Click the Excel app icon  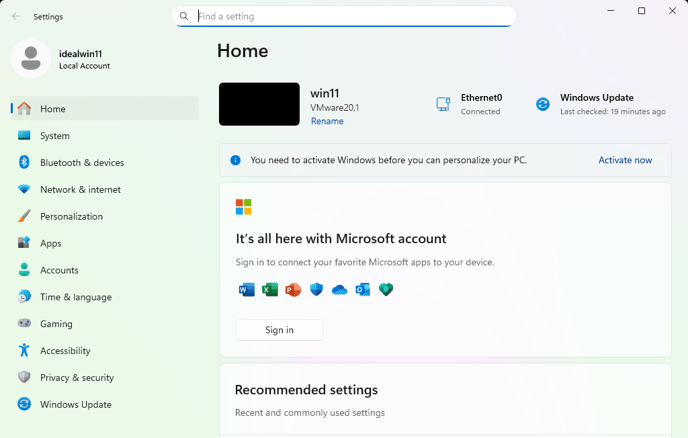270,290
